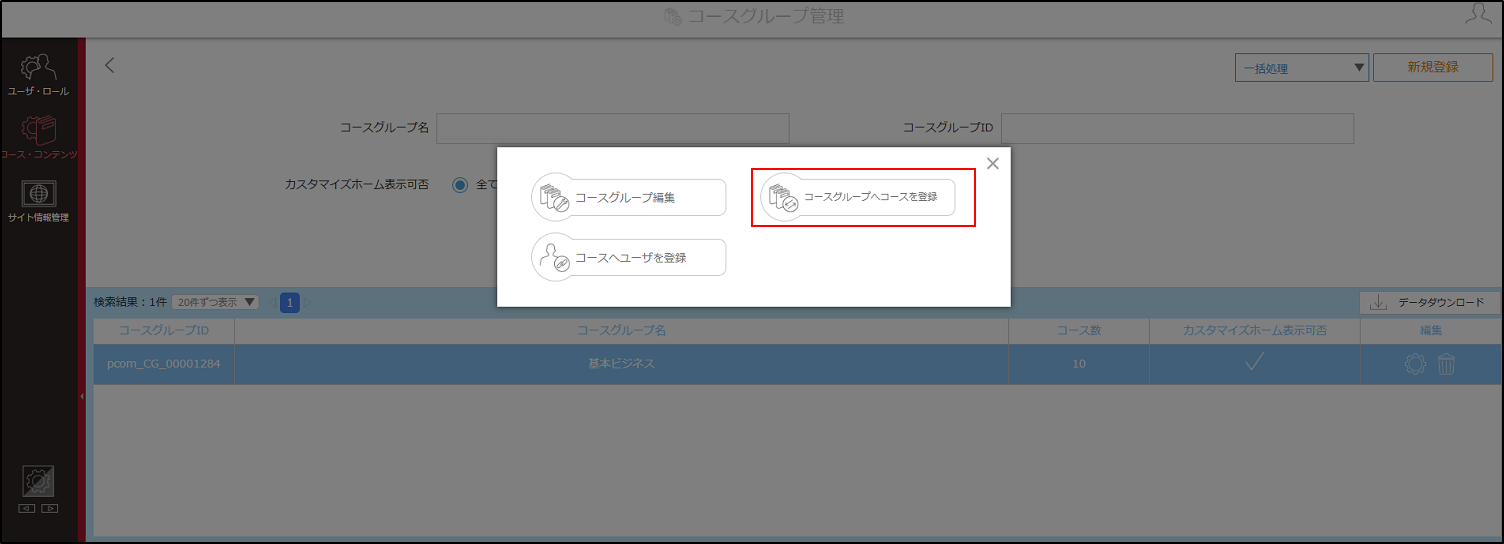The width and height of the screenshot is (1504, 544).
Task: Click the コースグループID input field
Action: click(1177, 128)
